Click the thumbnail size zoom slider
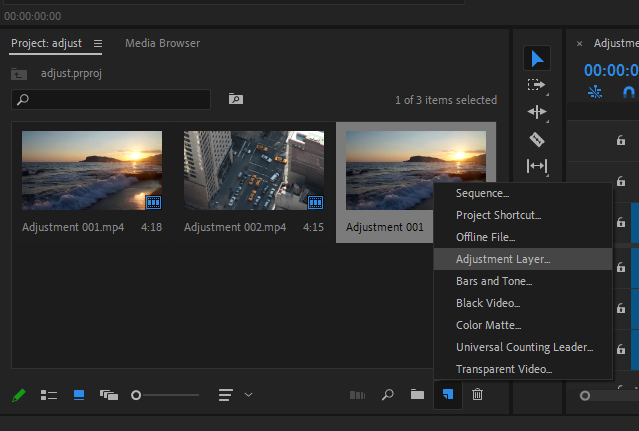This screenshot has height=431, width=639. (137, 395)
